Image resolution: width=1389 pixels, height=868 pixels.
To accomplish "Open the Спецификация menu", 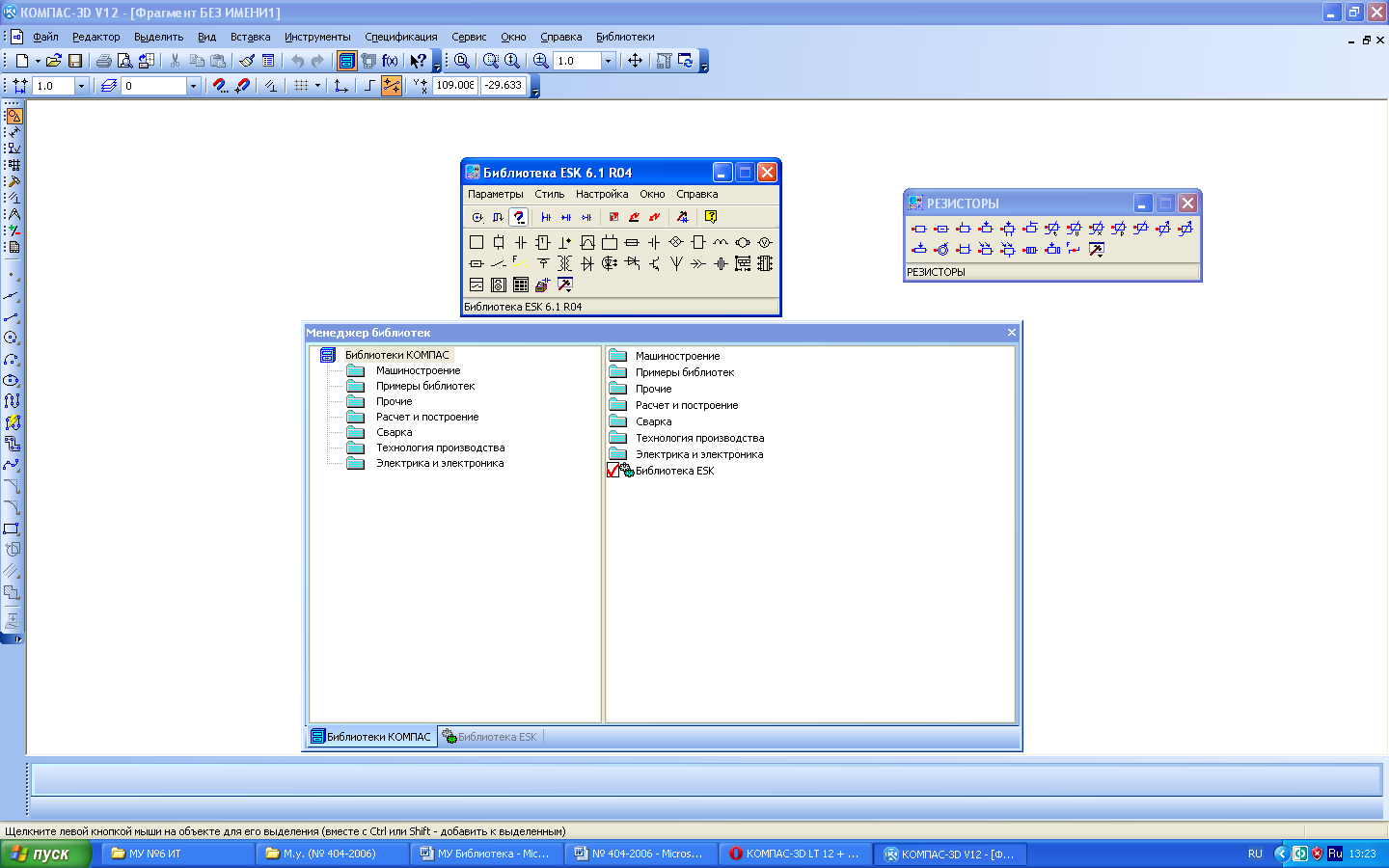I will pyautogui.click(x=401, y=37).
